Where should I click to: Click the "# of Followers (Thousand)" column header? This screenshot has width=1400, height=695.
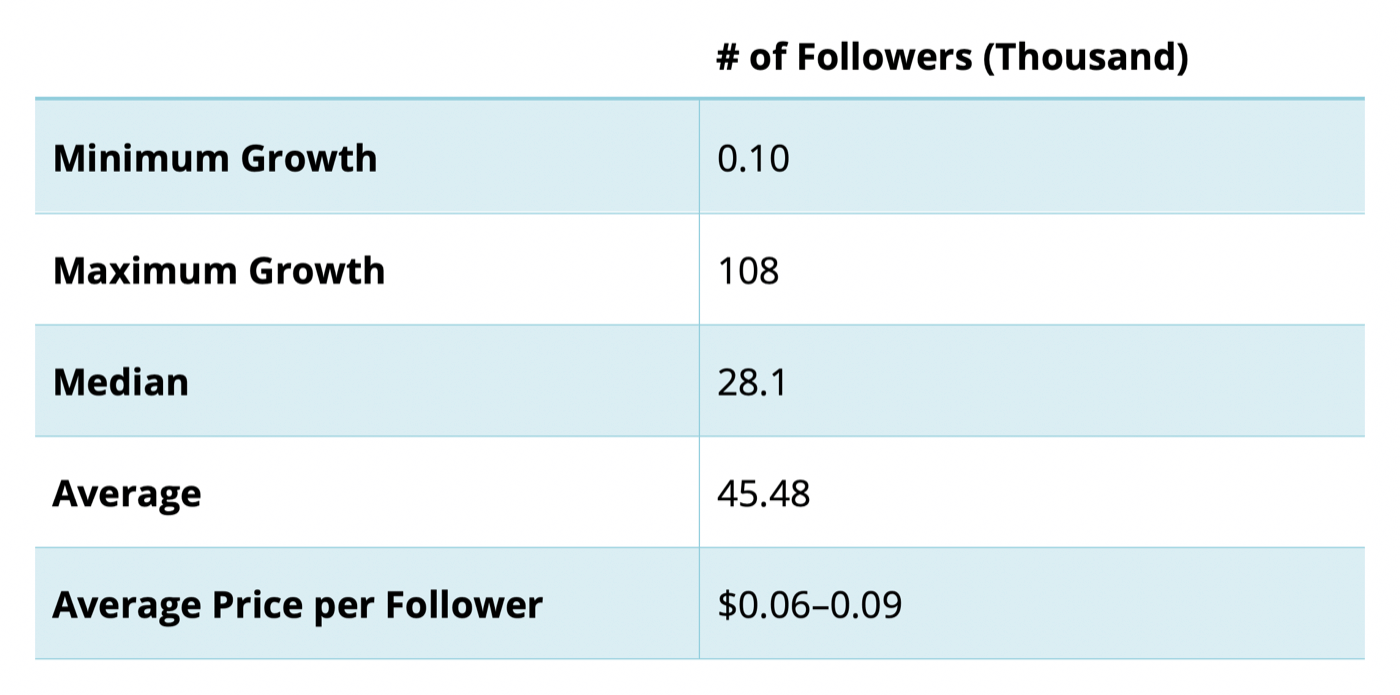coord(952,57)
